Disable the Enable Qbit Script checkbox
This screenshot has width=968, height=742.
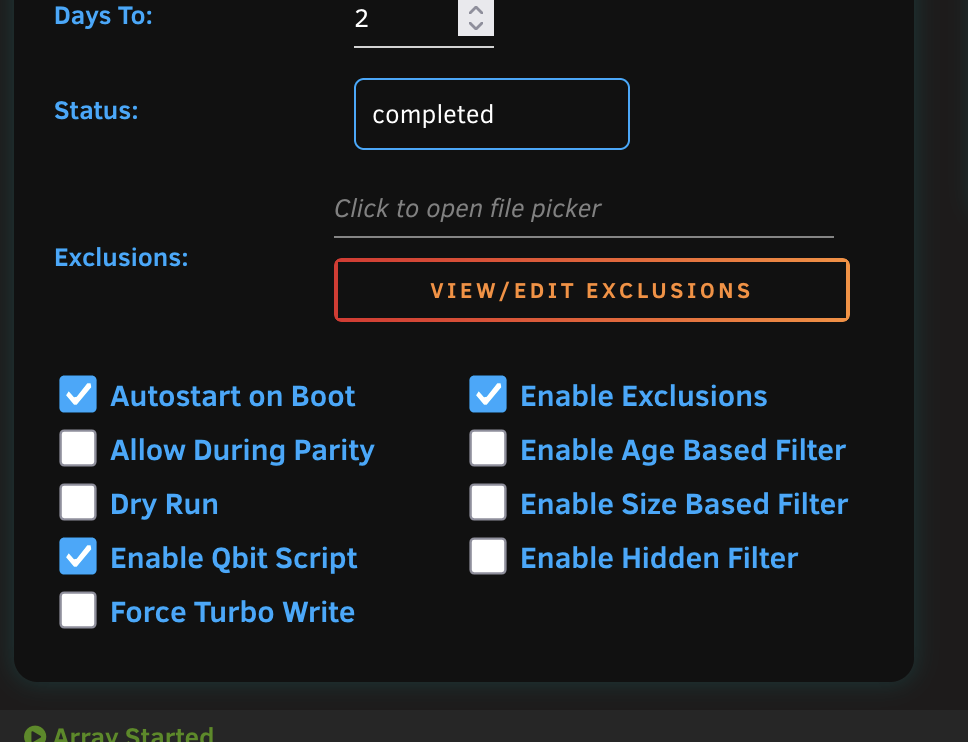(x=78, y=556)
